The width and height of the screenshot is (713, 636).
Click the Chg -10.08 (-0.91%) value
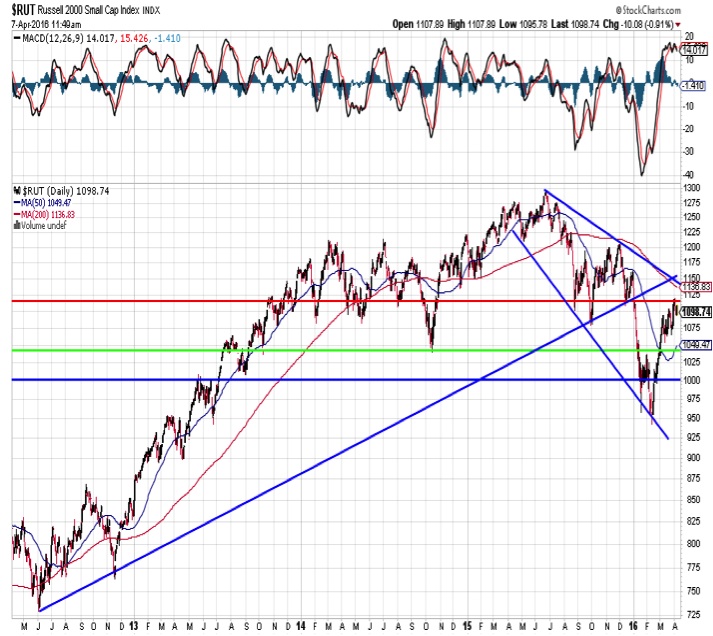[638, 25]
